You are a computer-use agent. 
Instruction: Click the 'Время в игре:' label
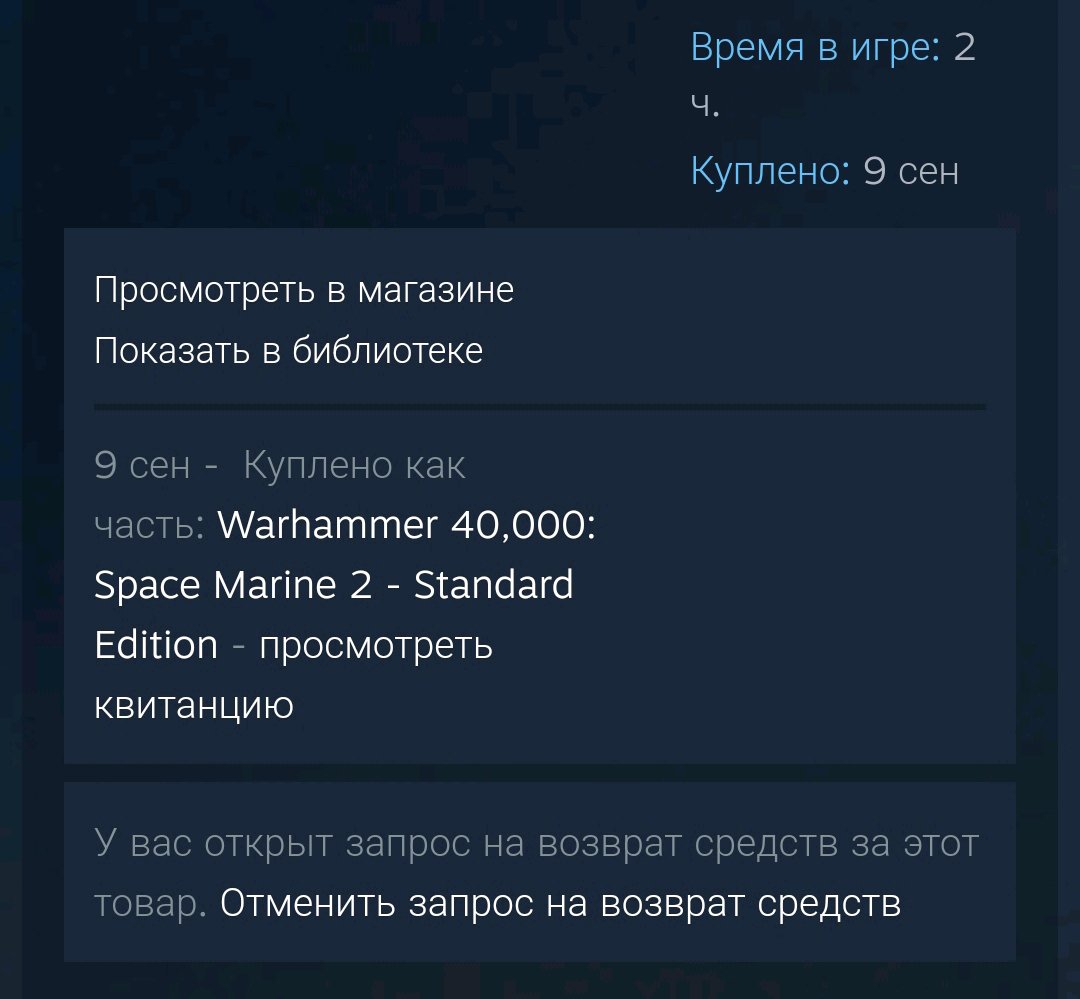point(816,48)
